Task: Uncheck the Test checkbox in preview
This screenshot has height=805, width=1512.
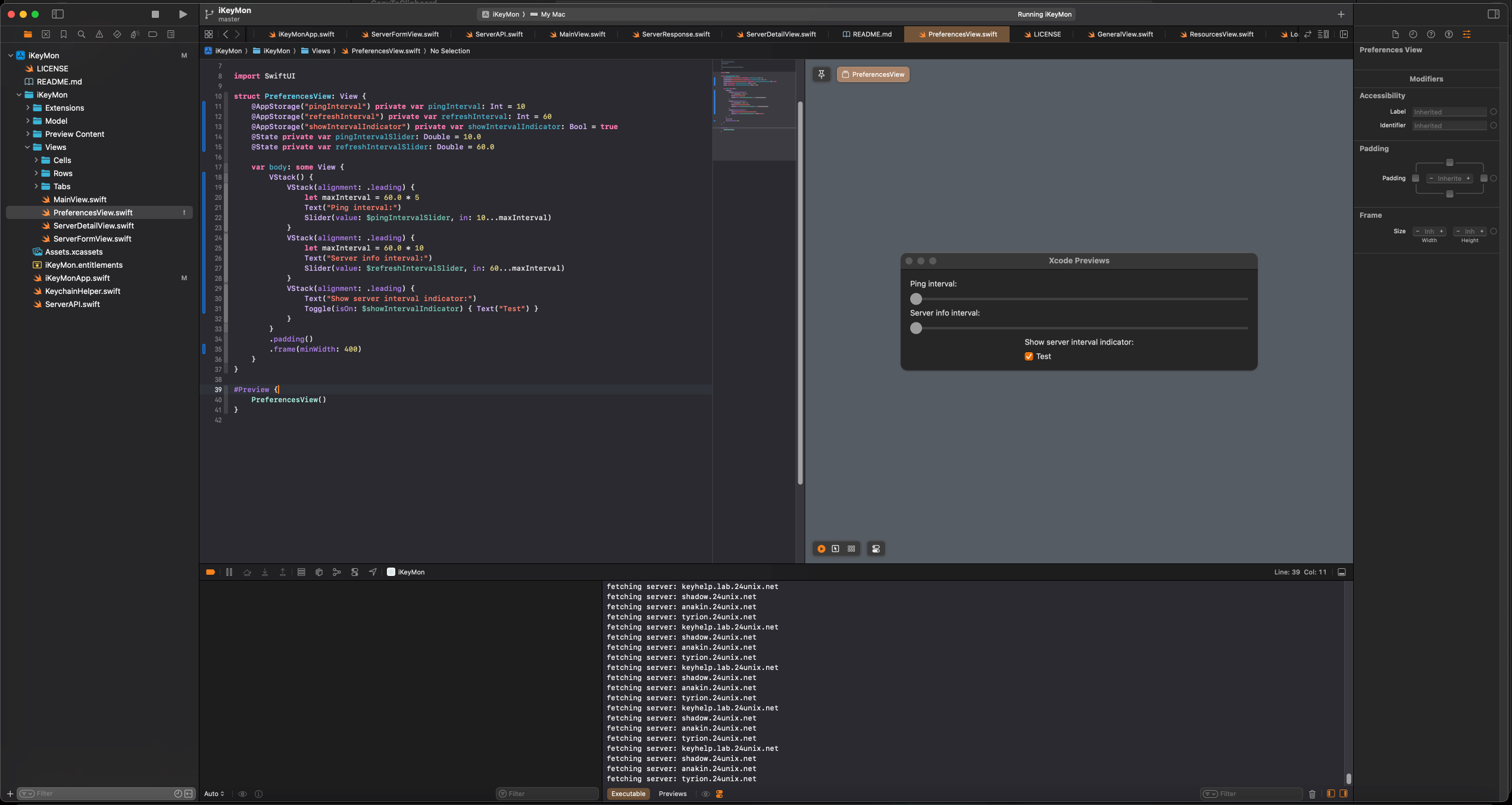Action: [x=1029, y=356]
